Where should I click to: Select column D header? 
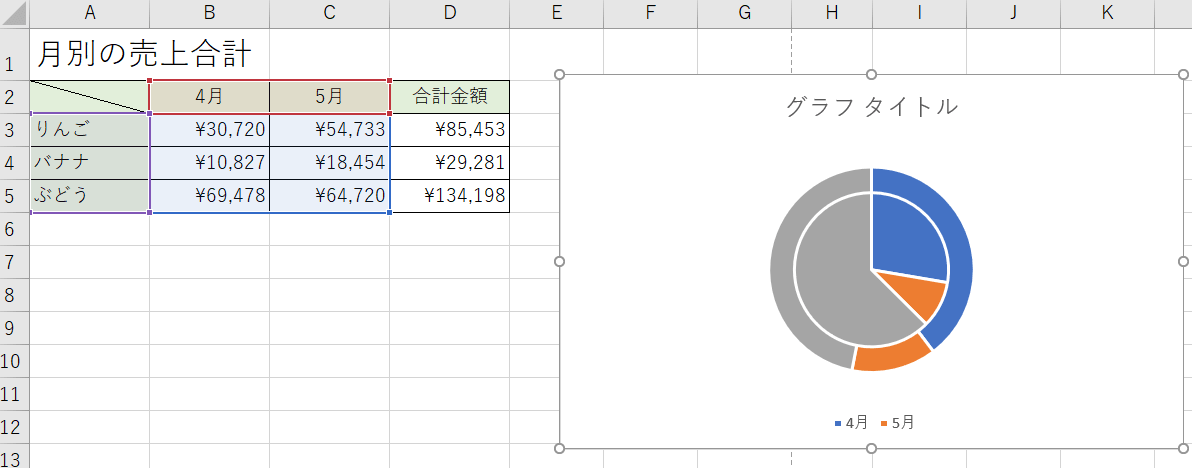pos(450,12)
